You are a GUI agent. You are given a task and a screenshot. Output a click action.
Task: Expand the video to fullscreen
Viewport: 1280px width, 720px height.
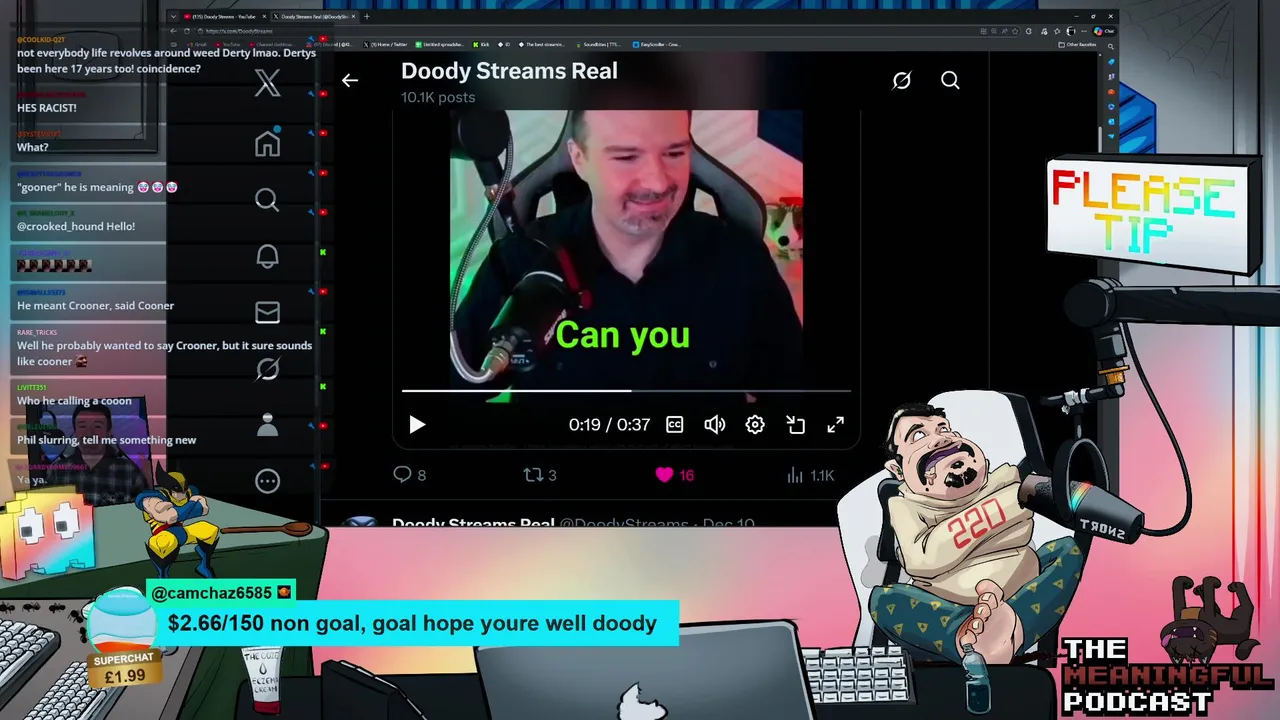[x=836, y=424]
